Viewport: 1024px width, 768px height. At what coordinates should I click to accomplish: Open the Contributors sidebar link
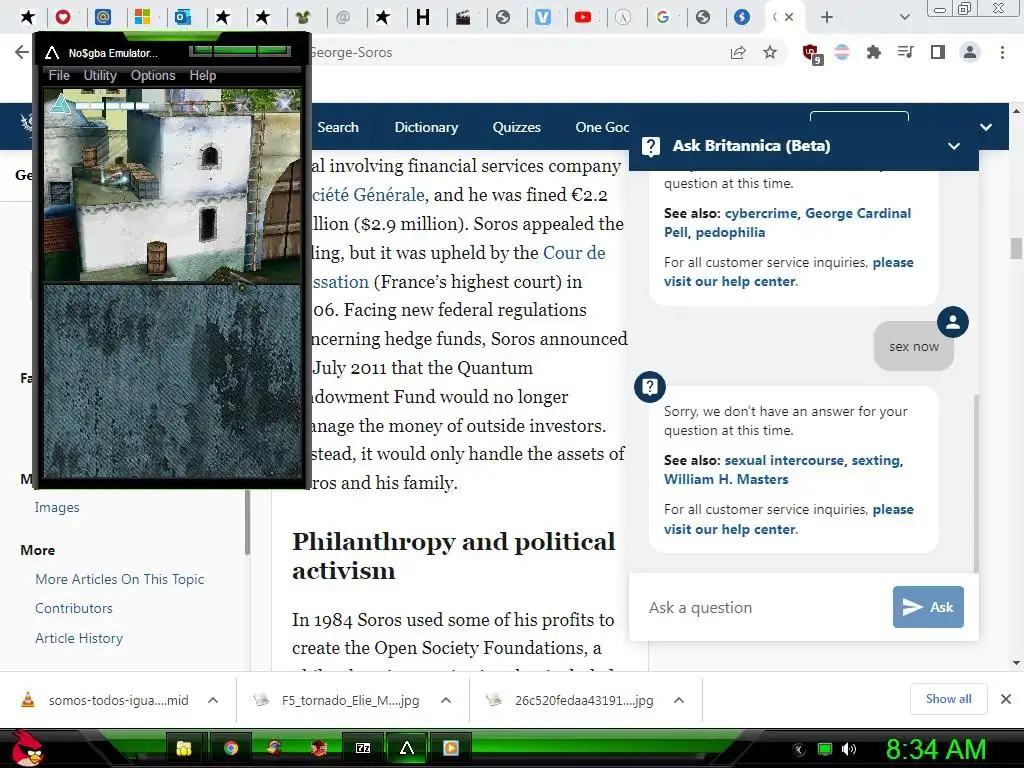coord(74,608)
